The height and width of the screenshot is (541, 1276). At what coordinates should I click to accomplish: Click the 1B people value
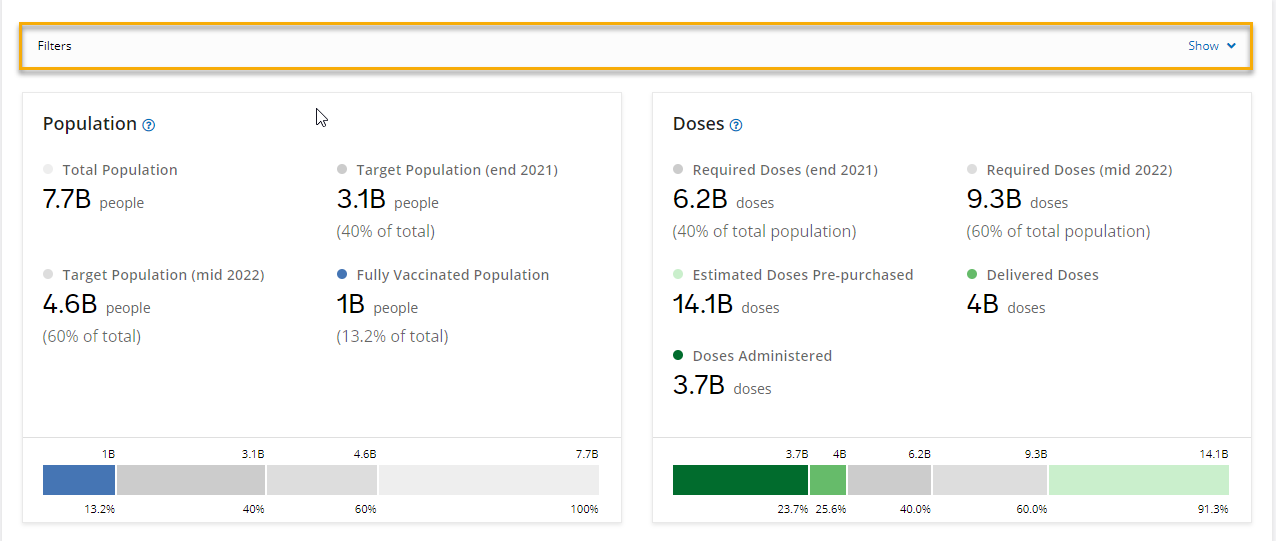coord(377,305)
